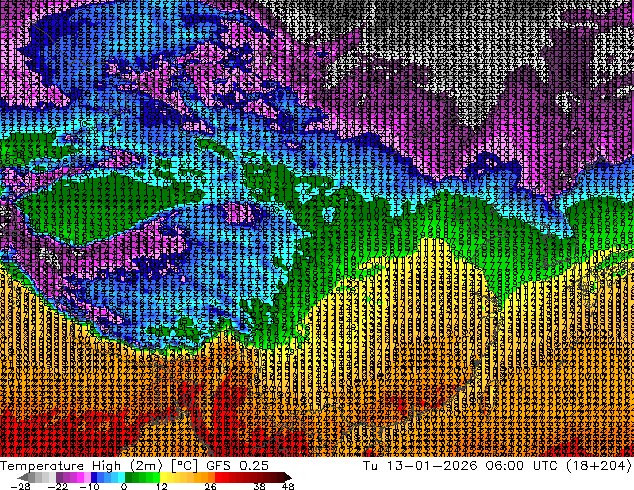Click the '12' legend value
Image resolution: width=634 pixels, height=490 pixels.
[162, 486]
